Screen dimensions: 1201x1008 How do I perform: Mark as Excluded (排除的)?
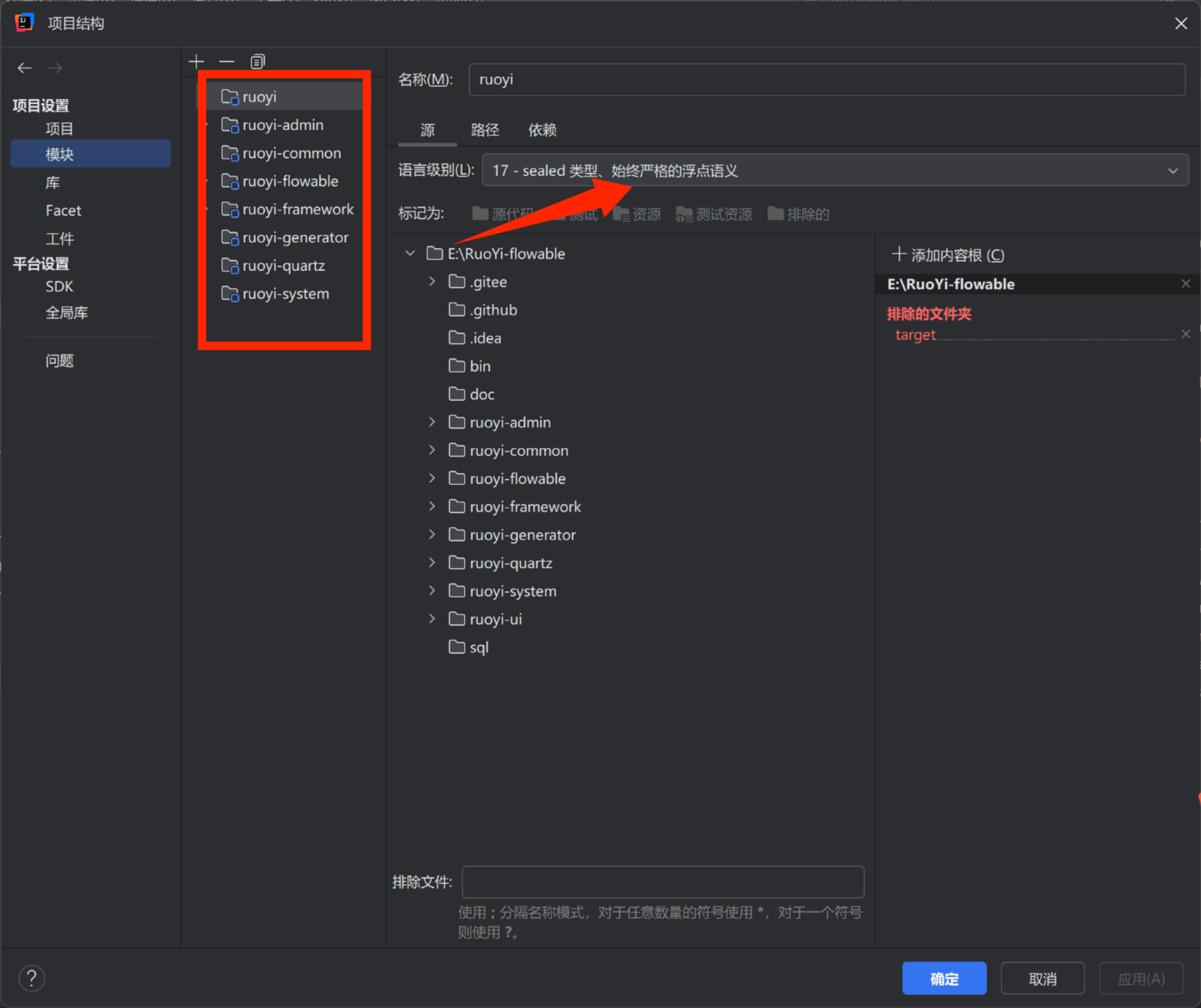point(799,214)
